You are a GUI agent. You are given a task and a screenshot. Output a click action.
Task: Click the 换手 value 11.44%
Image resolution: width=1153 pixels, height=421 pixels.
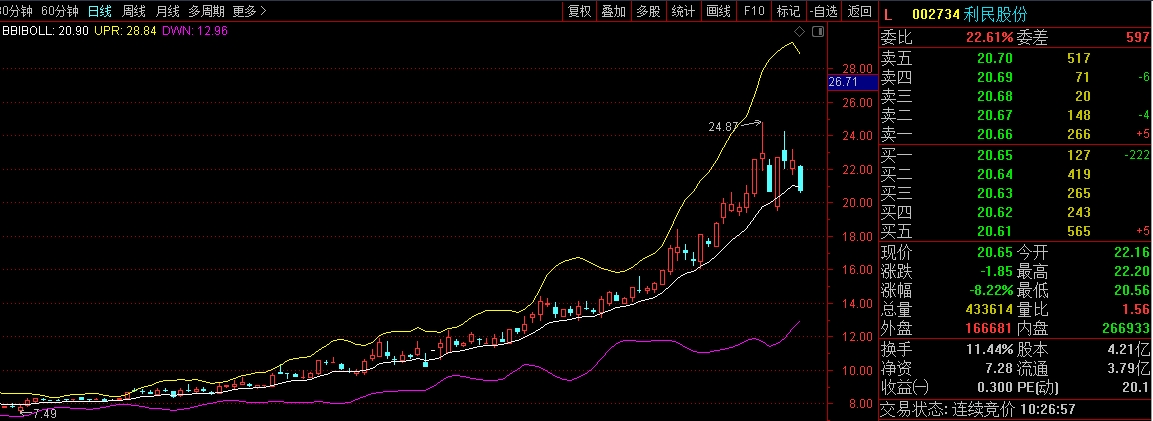tap(990, 349)
